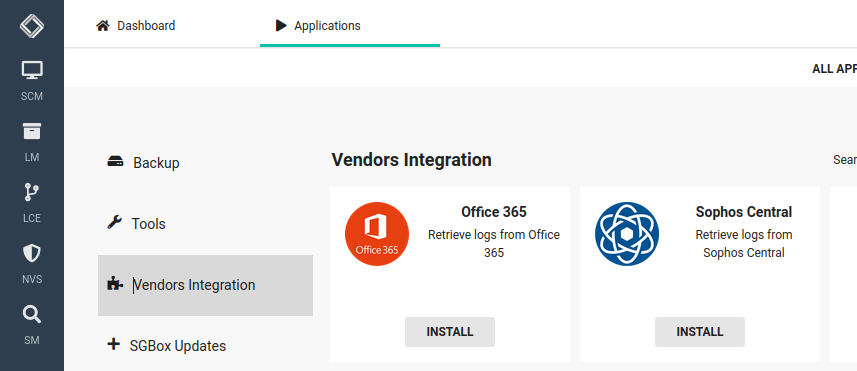Select Backup in the category list
This screenshot has width=857, height=371.
[206, 163]
